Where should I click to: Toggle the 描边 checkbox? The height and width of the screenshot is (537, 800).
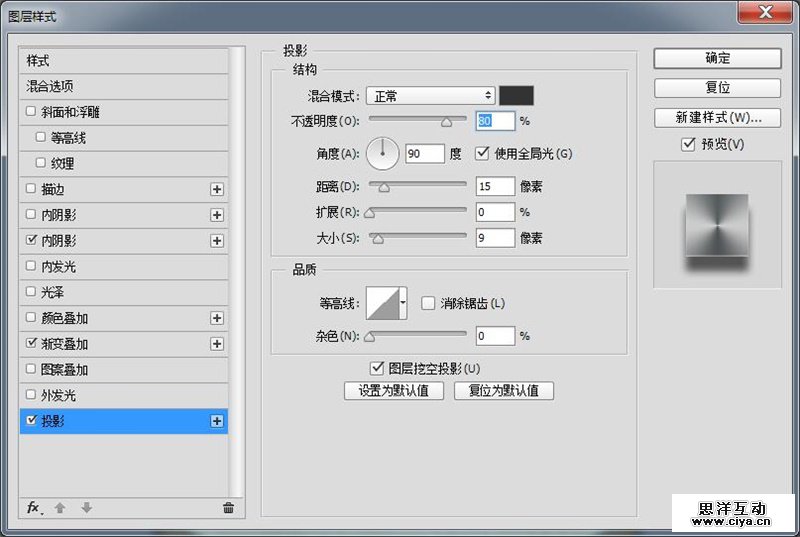pos(31,188)
